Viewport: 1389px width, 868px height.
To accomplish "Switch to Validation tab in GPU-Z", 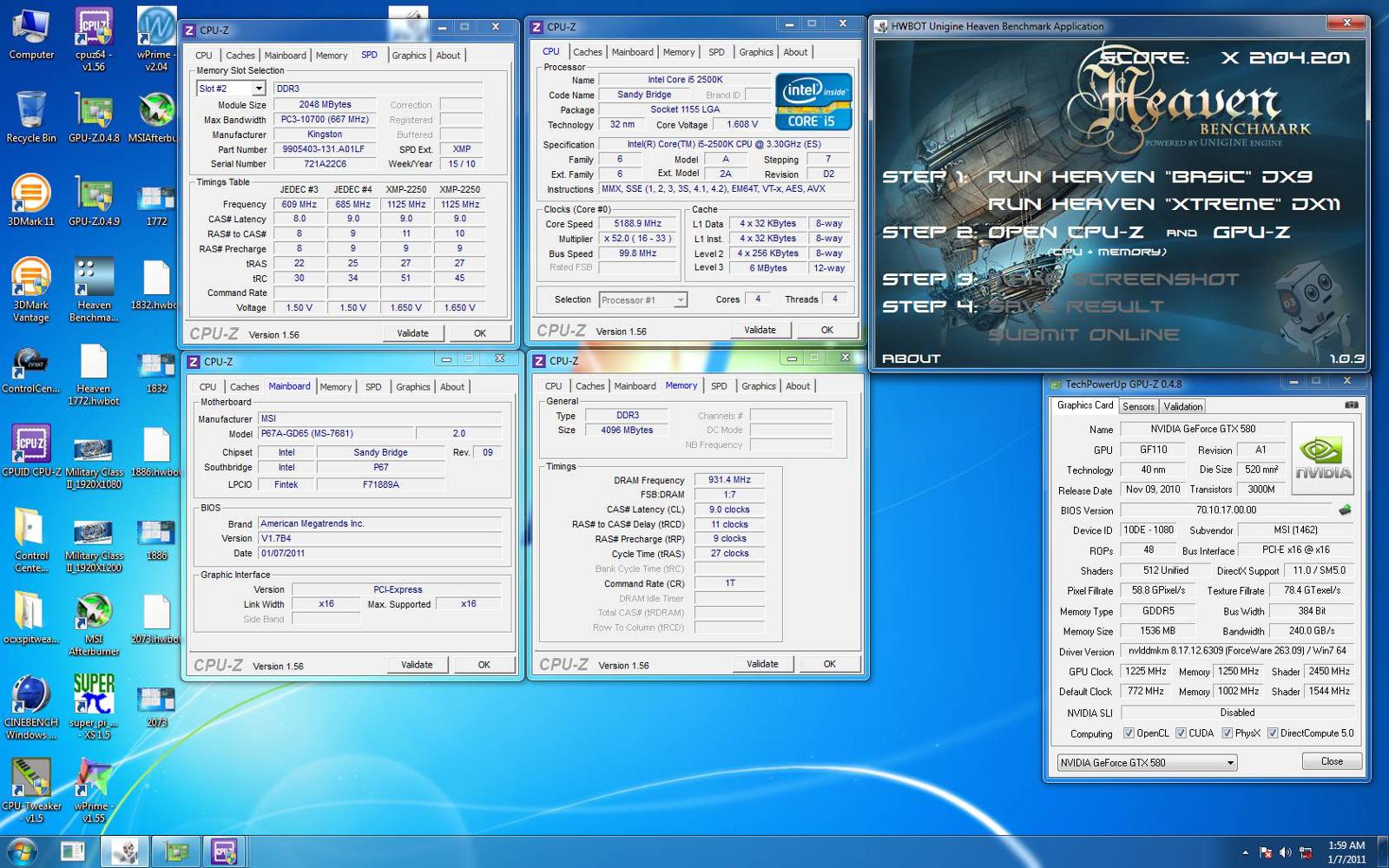I will pos(1182,406).
